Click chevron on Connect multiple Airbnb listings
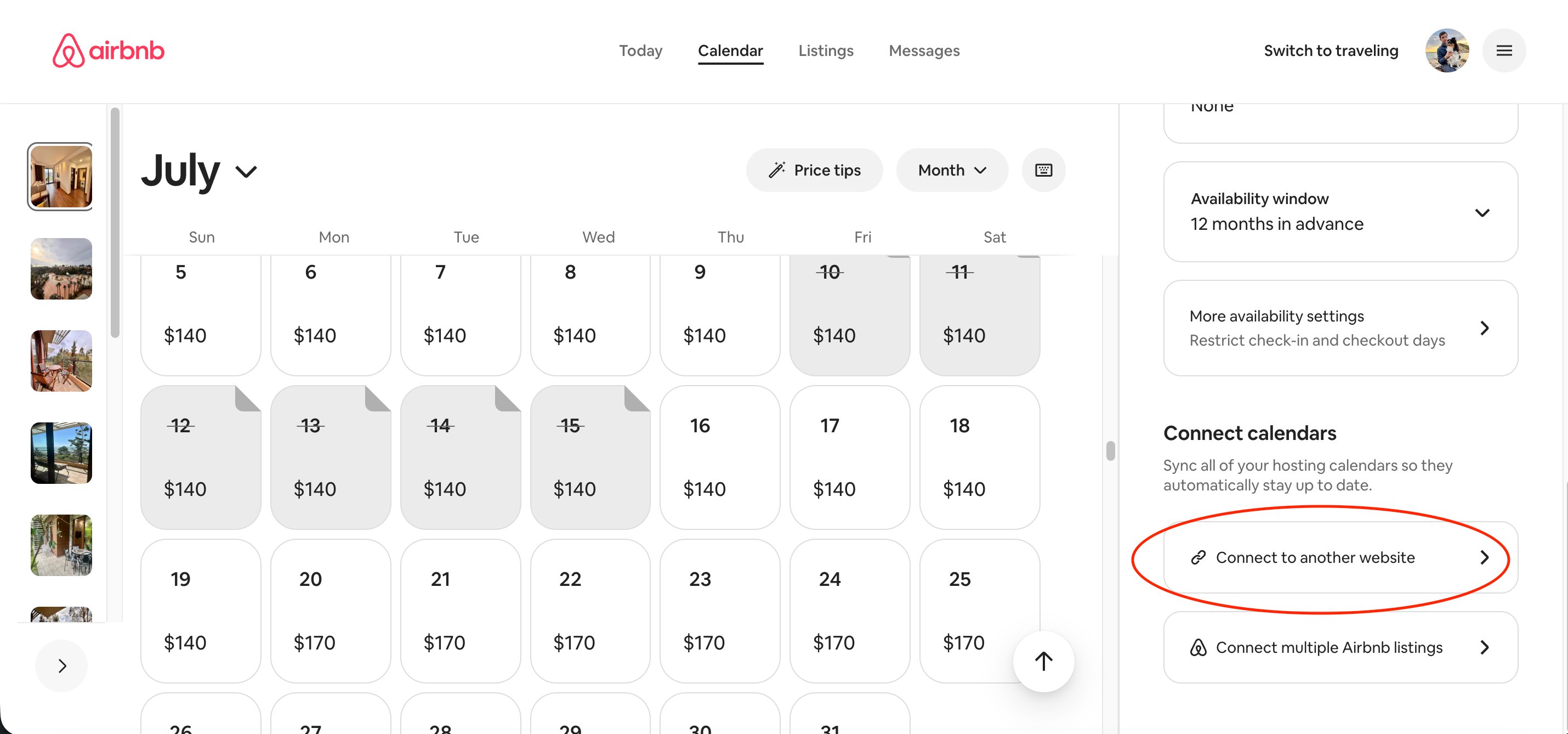The image size is (1568, 734). click(x=1485, y=647)
